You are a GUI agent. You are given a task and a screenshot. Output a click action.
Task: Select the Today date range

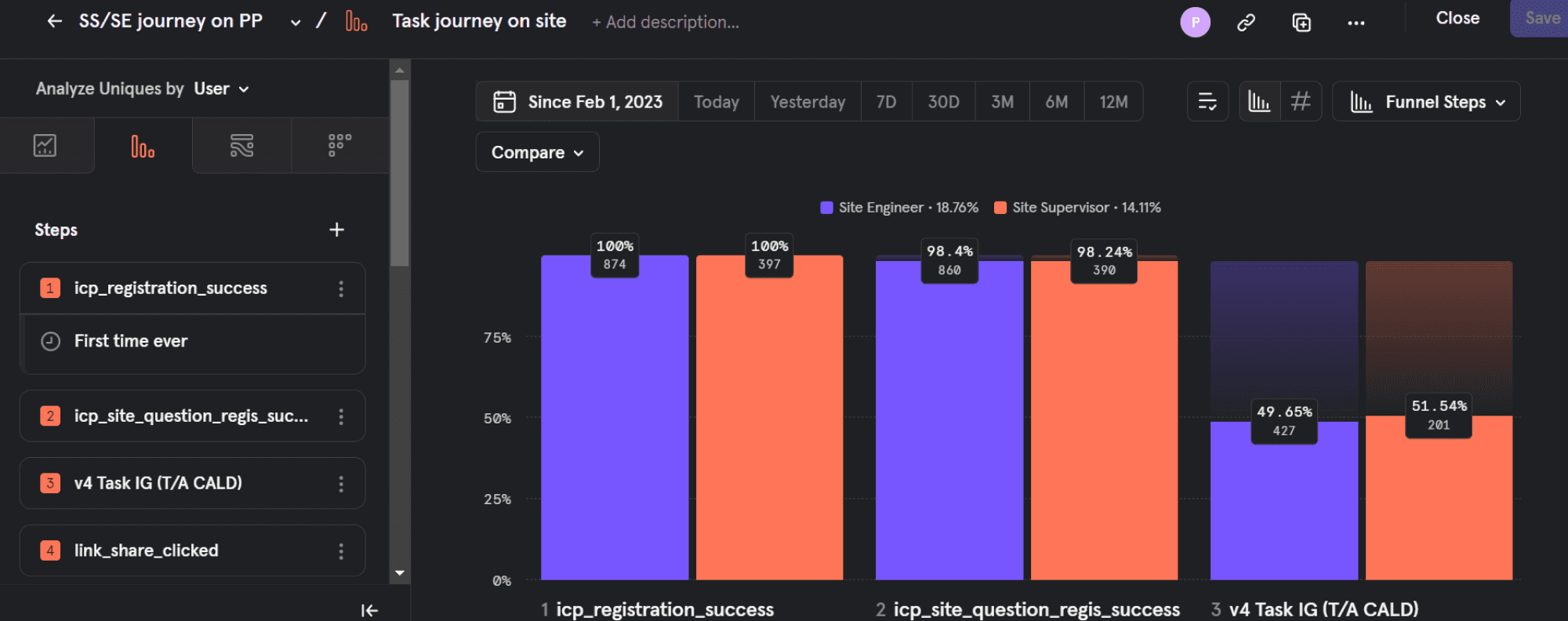point(717,102)
